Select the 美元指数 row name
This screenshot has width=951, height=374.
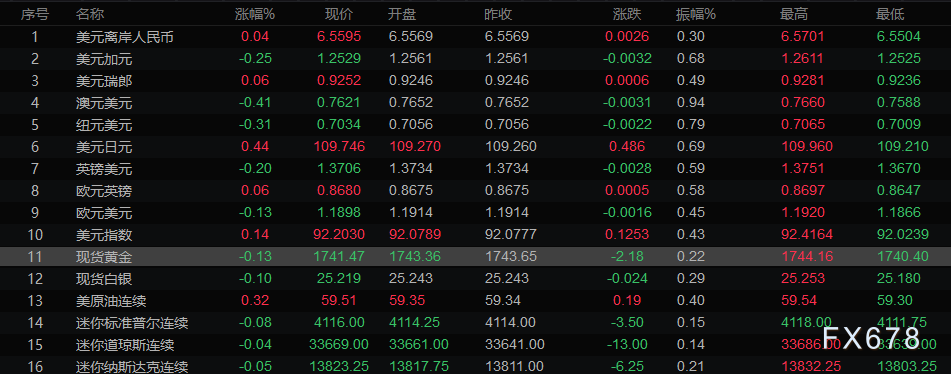tap(104, 235)
